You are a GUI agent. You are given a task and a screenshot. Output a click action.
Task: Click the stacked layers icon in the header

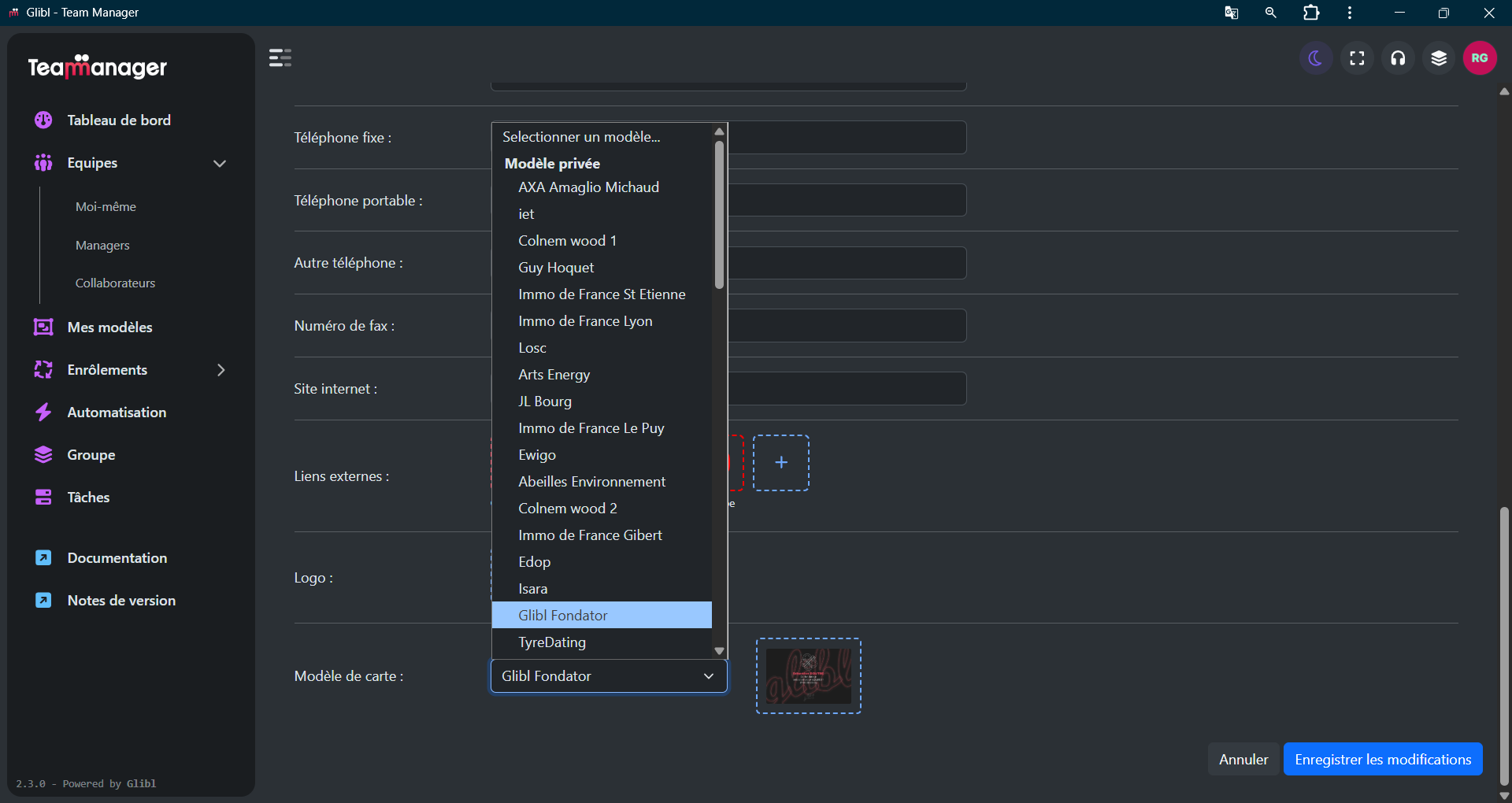(x=1439, y=58)
